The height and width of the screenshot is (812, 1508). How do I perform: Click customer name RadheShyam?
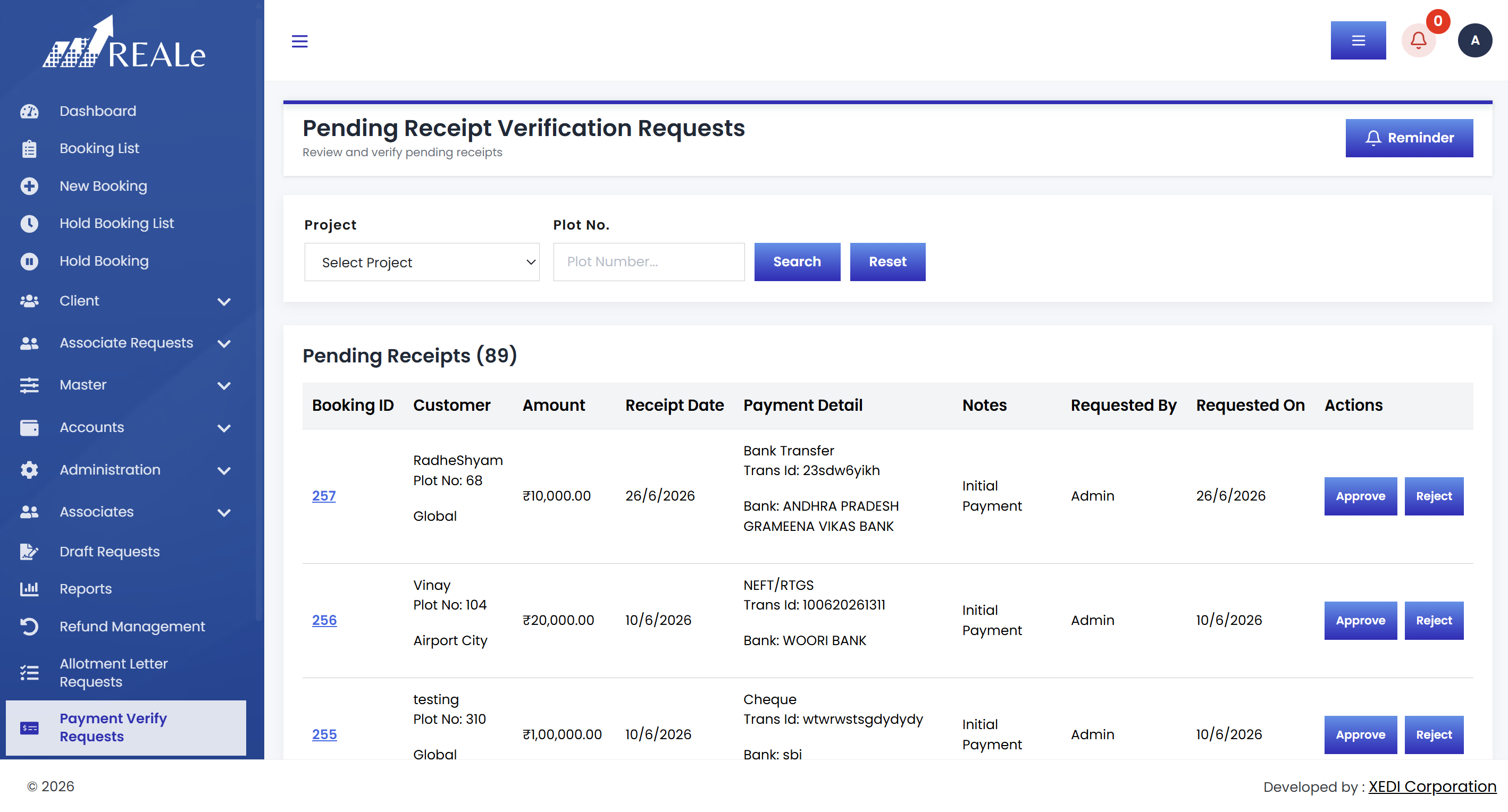pos(458,460)
